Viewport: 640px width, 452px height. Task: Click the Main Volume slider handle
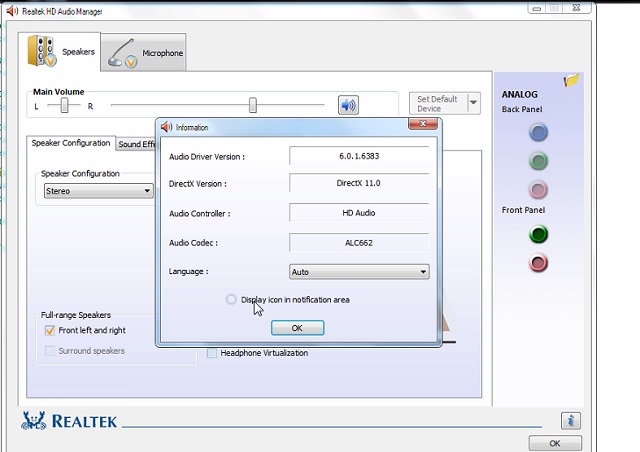coord(253,105)
